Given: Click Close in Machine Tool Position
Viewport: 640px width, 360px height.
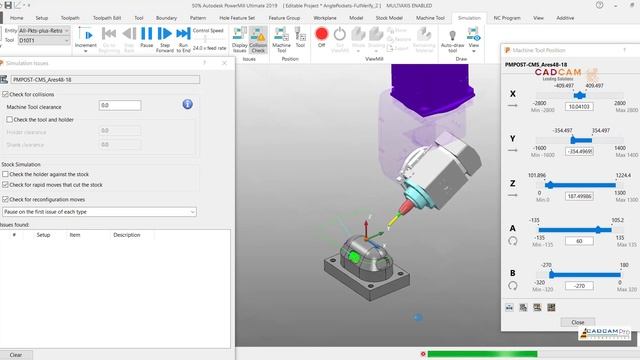Looking at the screenshot, I should pyautogui.click(x=578, y=322).
